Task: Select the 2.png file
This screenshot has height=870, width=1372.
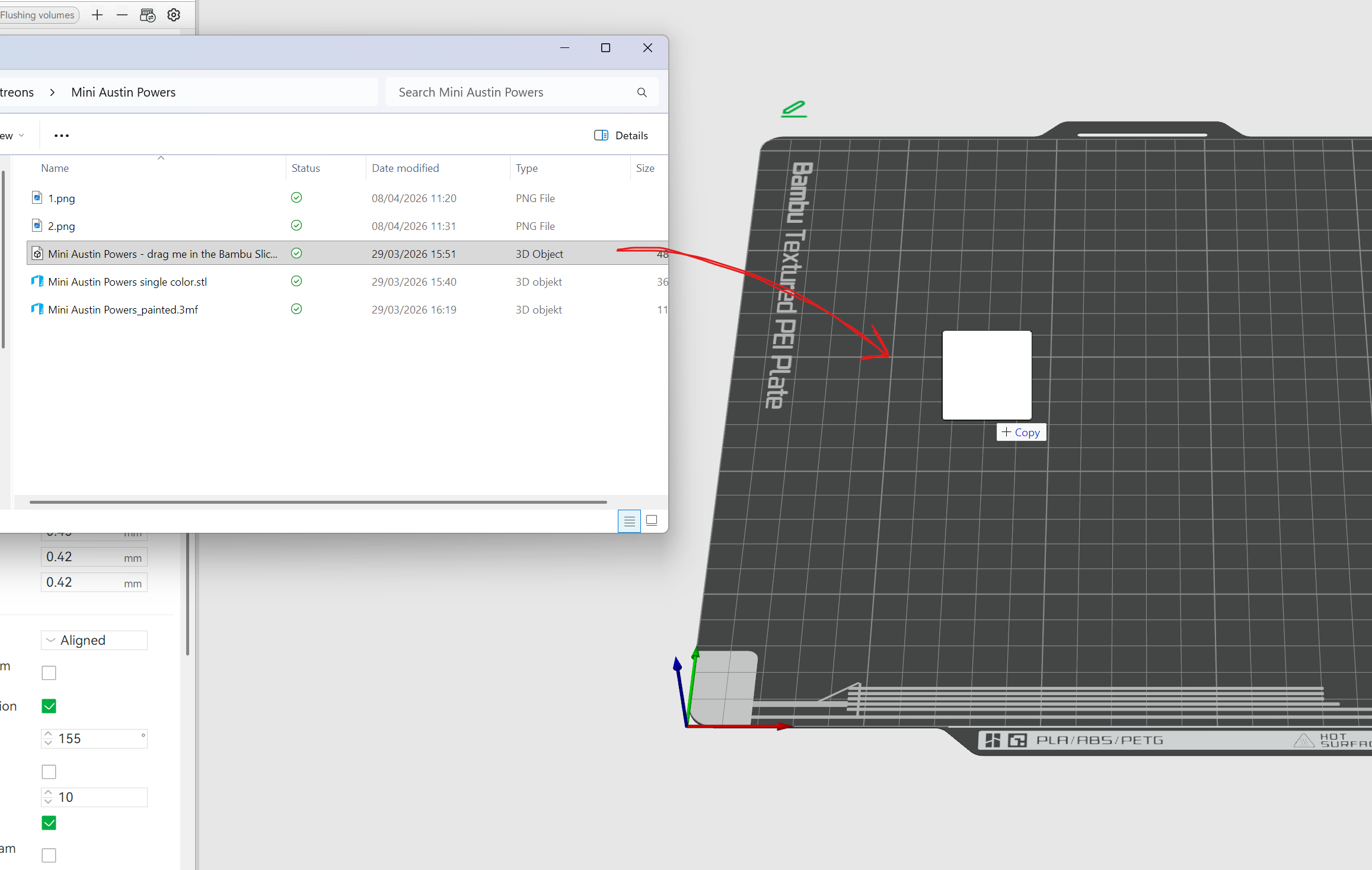Action: [x=347, y=226]
